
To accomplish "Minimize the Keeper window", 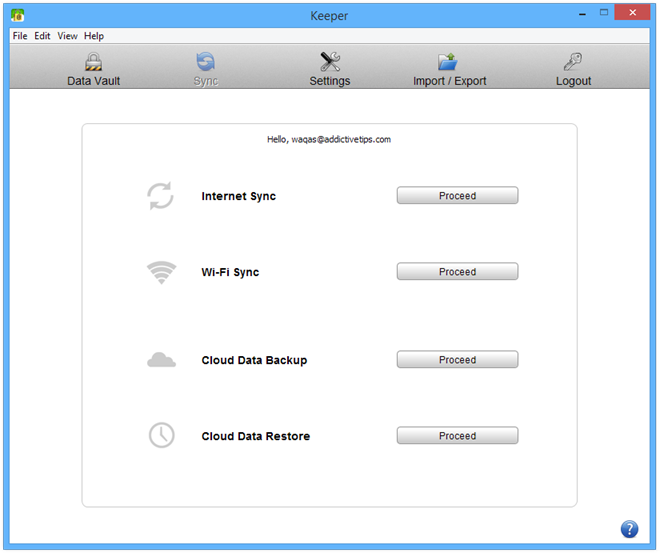I will 583,13.
